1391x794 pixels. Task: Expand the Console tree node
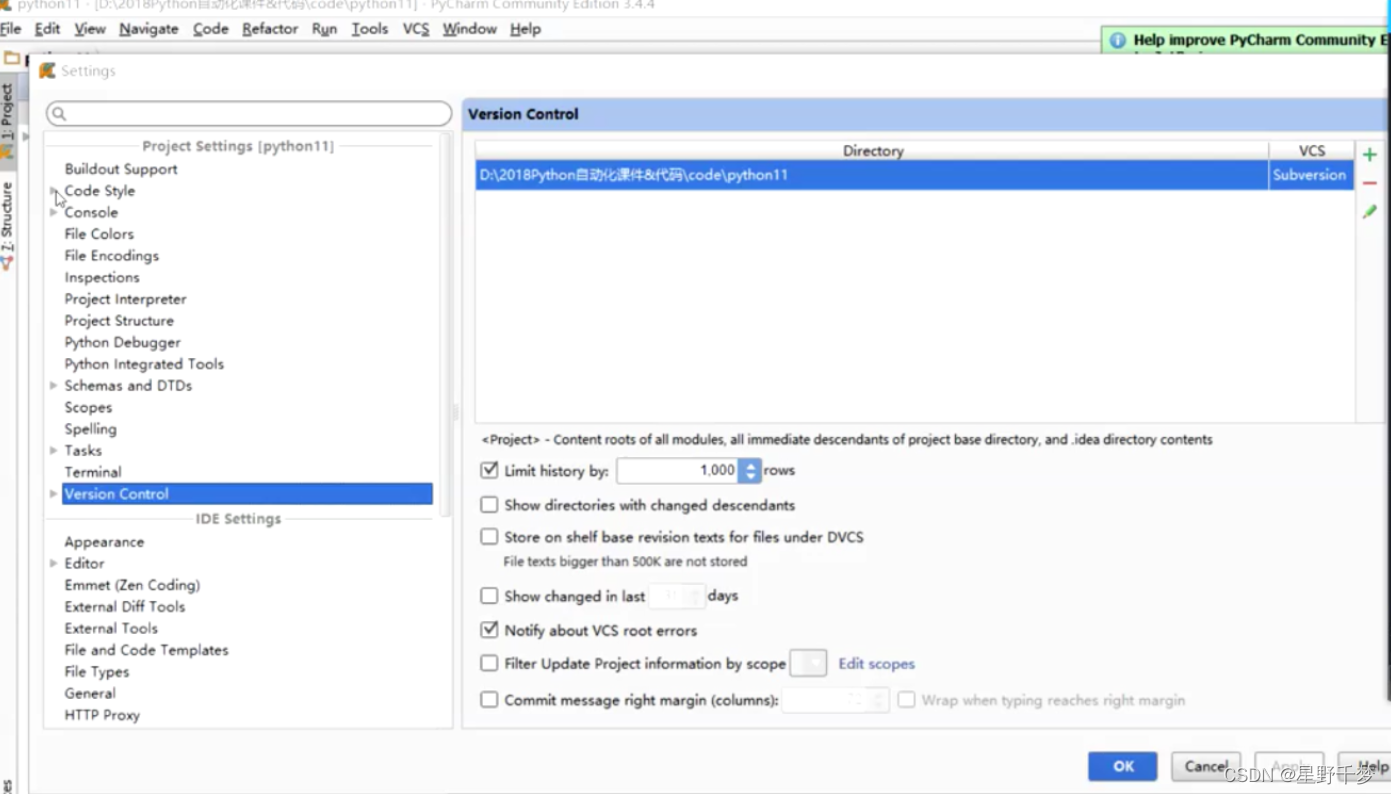[54, 212]
